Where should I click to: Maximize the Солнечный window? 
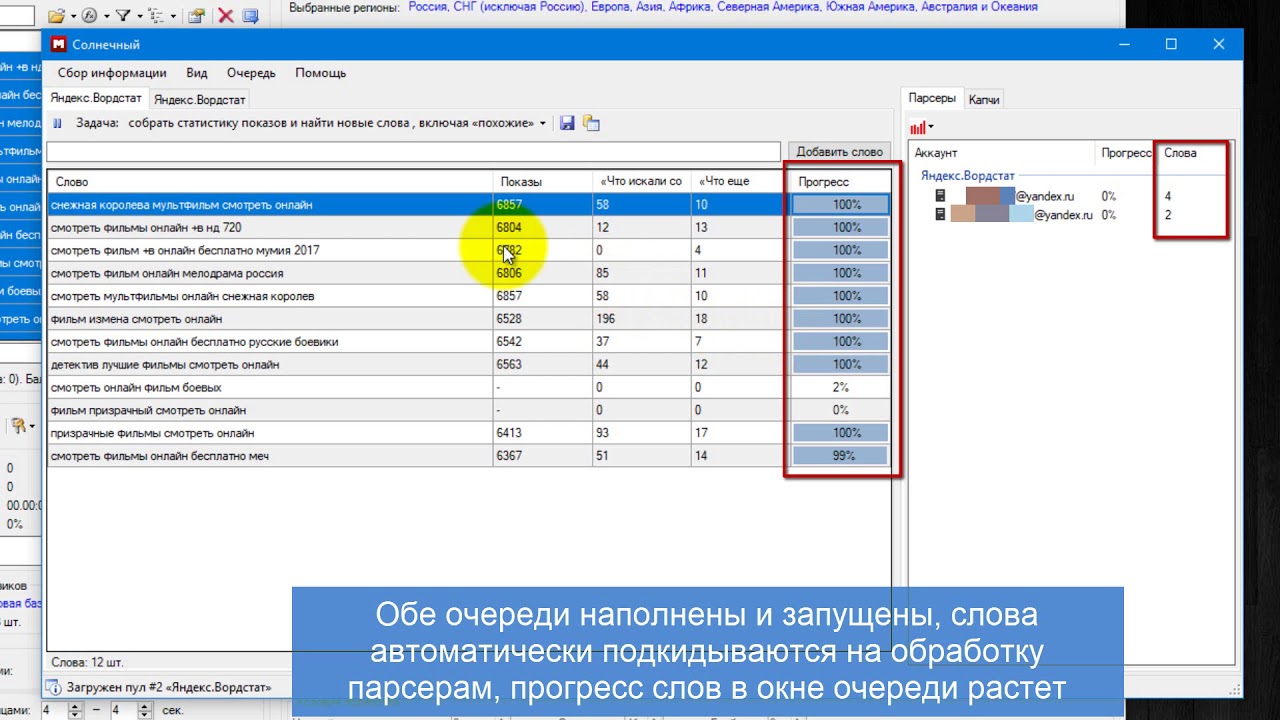(x=1171, y=45)
